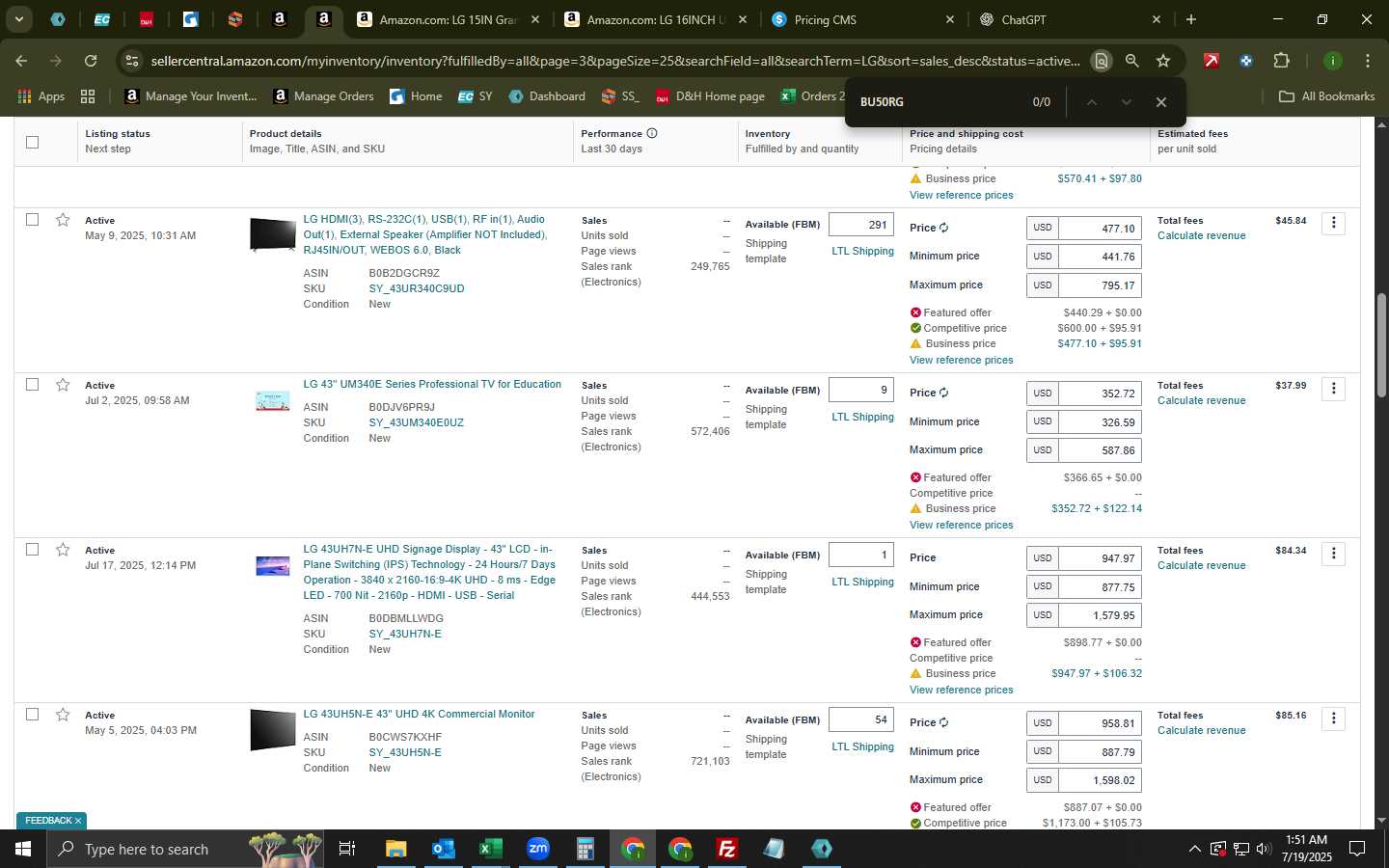This screenshot has width=1389, height=868.
Task: Favorite the SY_43UM340E0UZ listing star
Action: (x=63, y=385)
